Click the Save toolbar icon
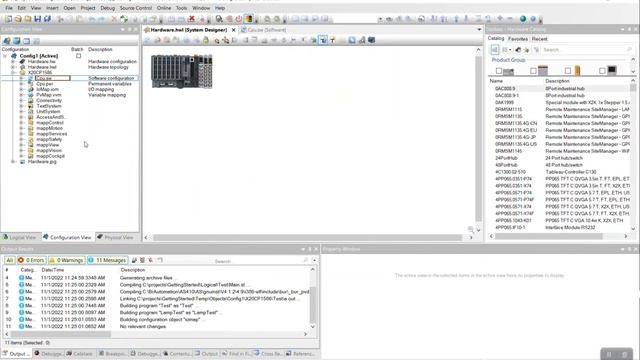Screen dimensions: 640x360 38,19
